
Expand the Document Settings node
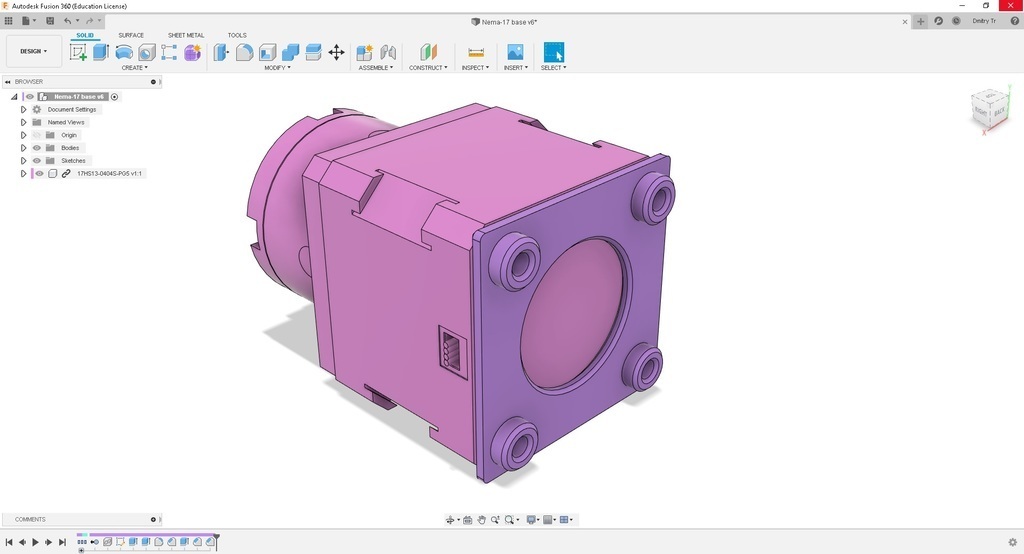[23, 109]
